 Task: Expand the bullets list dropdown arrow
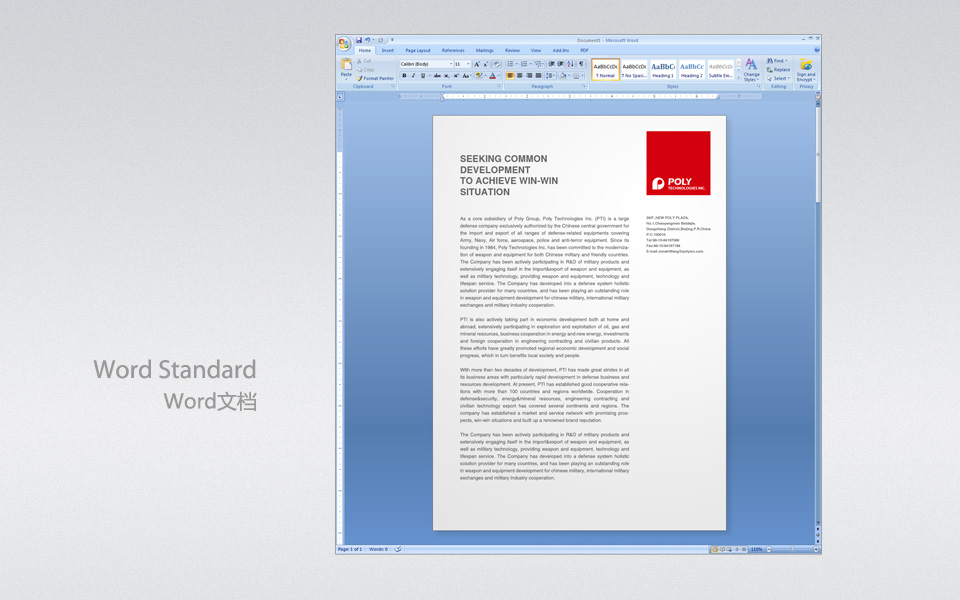pyautogui.click(x=517, y=64)
